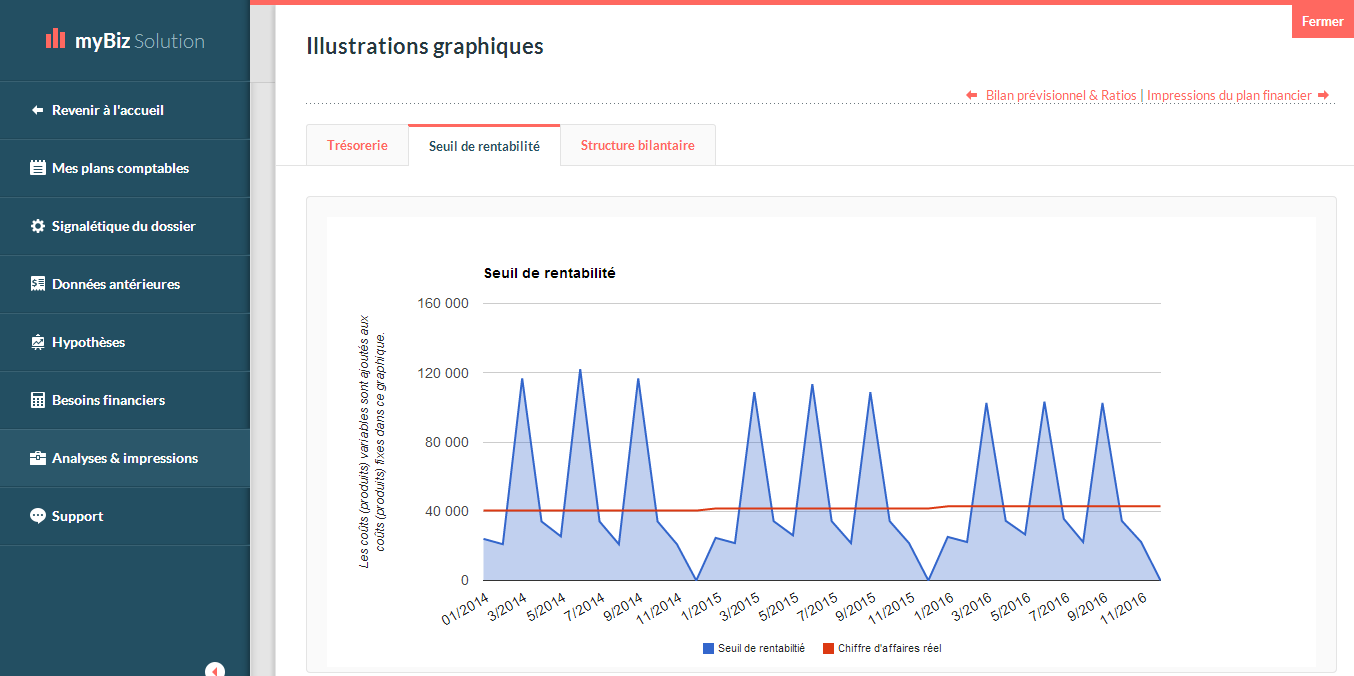Viewport: 1354px width, 676px height.
Task: Click the chart title Seuil de rentabilité
Action: click(549, 272)
